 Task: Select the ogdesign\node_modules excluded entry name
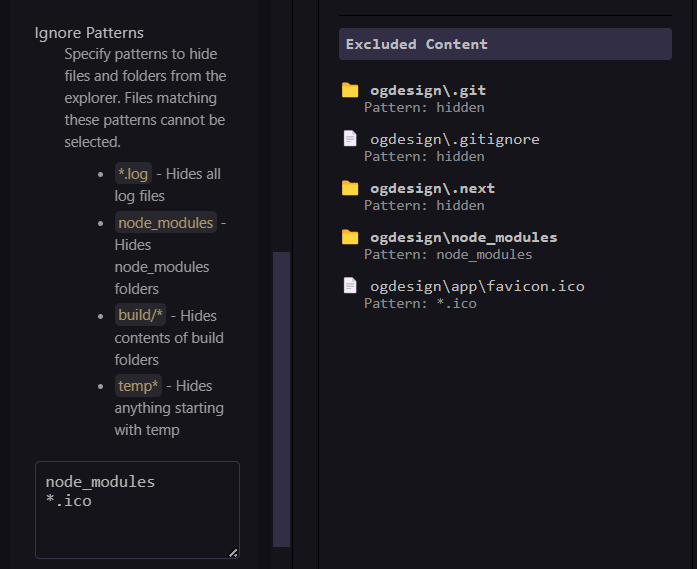pyautogui.click(x=463, y=237)
